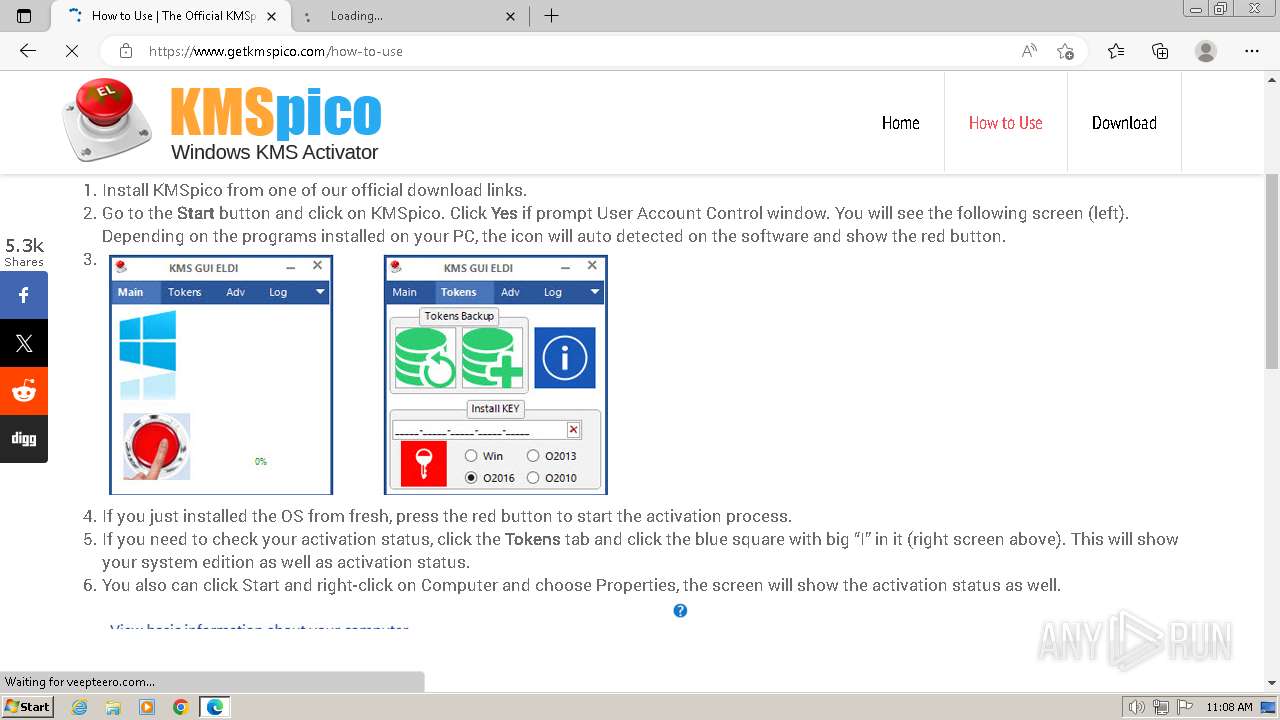The image size is (1280, 720).
Task: Open Read aloud icon in address bar
Action: (1029, 51)
